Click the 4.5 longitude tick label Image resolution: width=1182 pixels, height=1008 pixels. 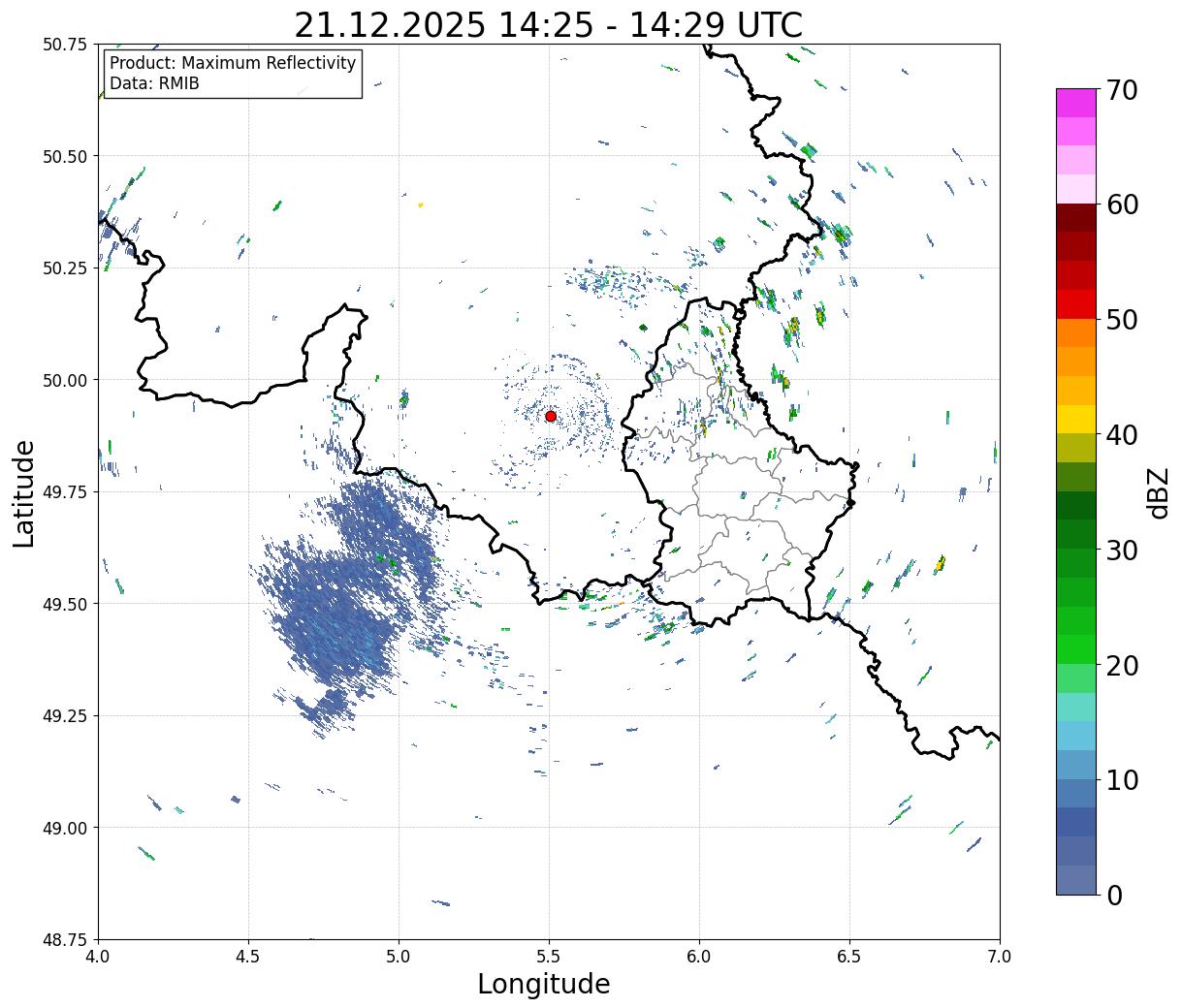pos(248,957)
